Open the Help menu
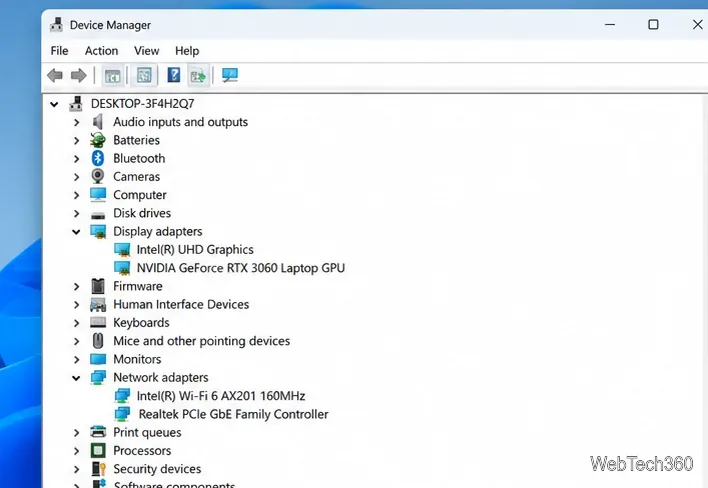Screen dimensions: 708x488 187,51
